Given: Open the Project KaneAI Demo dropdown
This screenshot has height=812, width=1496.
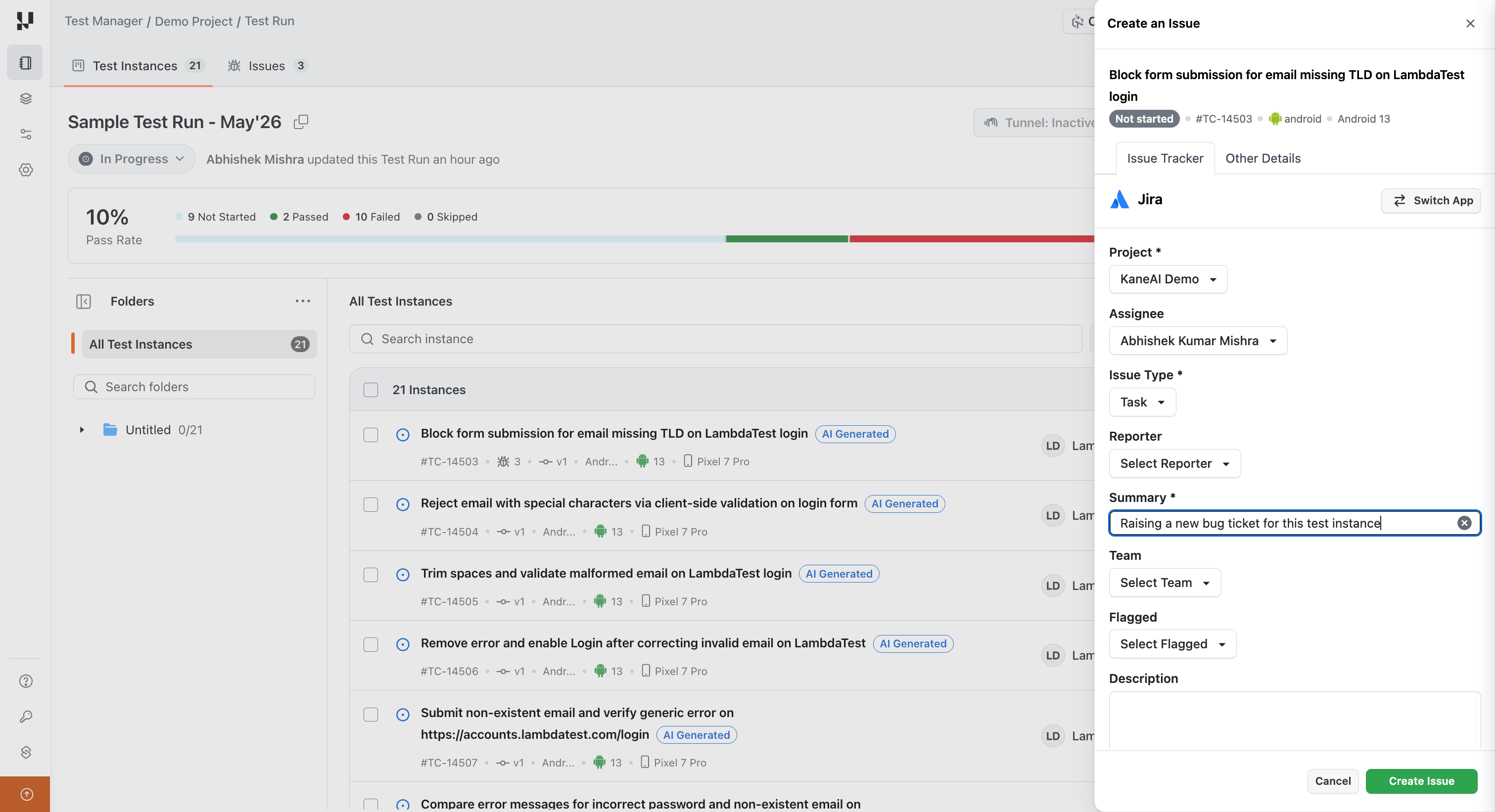Looking at the screenshot, I should (1168, 279).
